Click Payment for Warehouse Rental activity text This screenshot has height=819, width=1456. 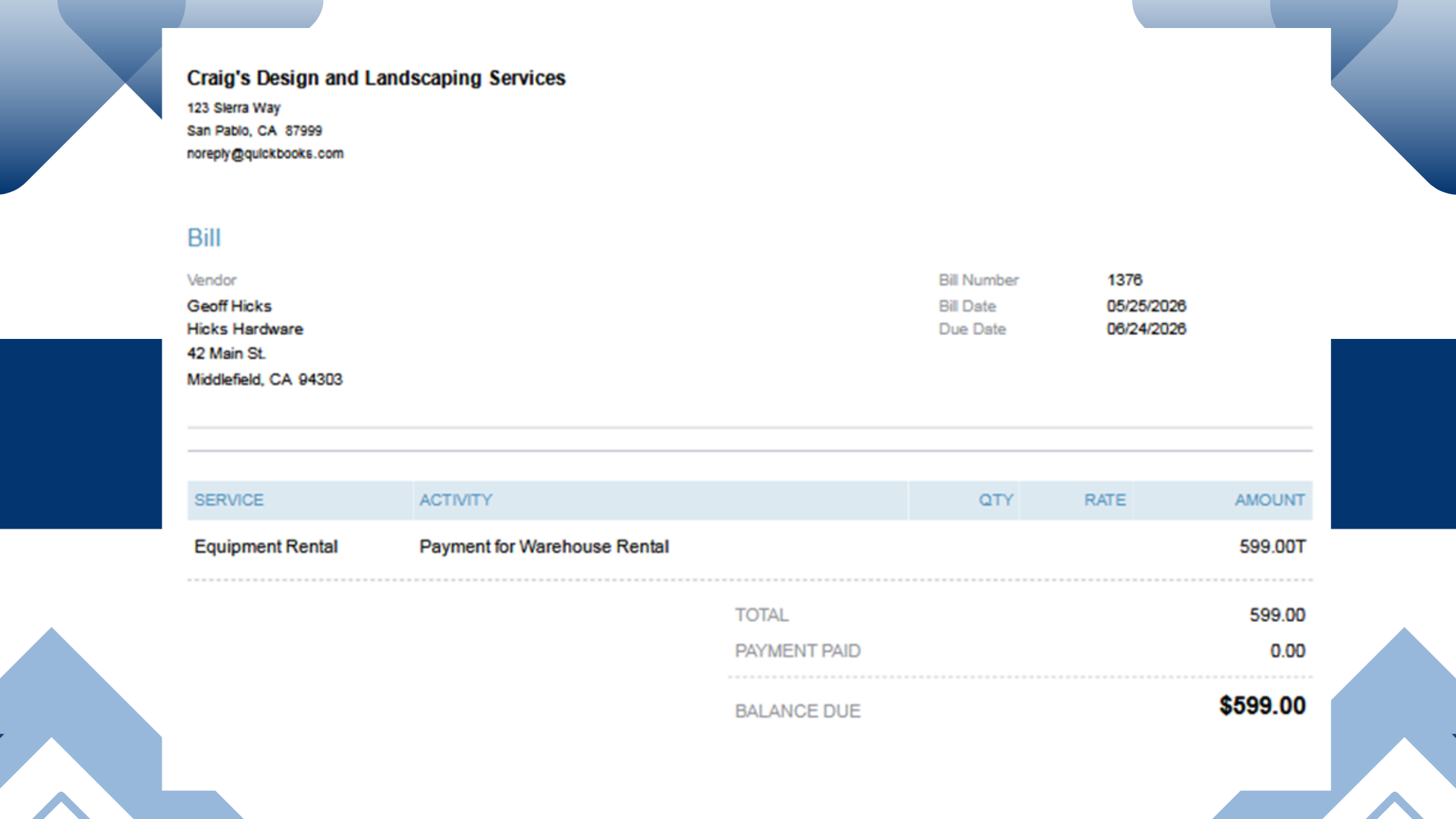coord(544,547)
